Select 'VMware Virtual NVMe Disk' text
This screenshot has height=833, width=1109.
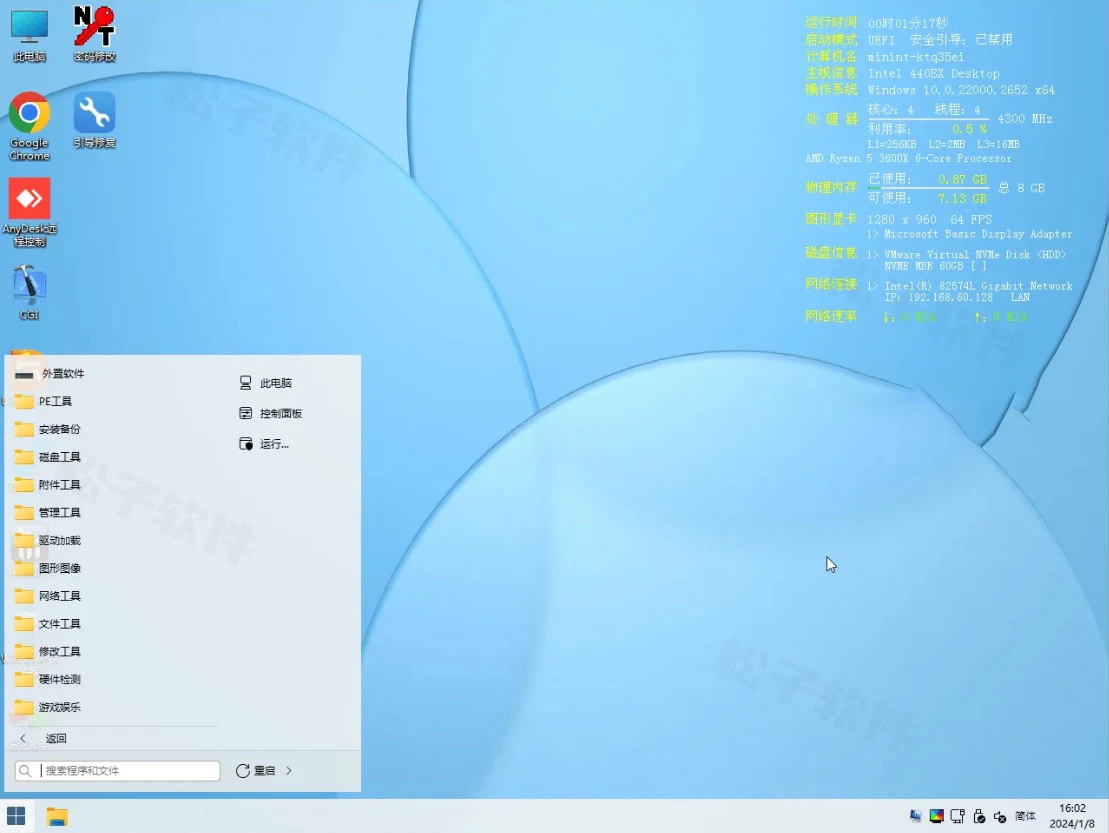point(957,255)
